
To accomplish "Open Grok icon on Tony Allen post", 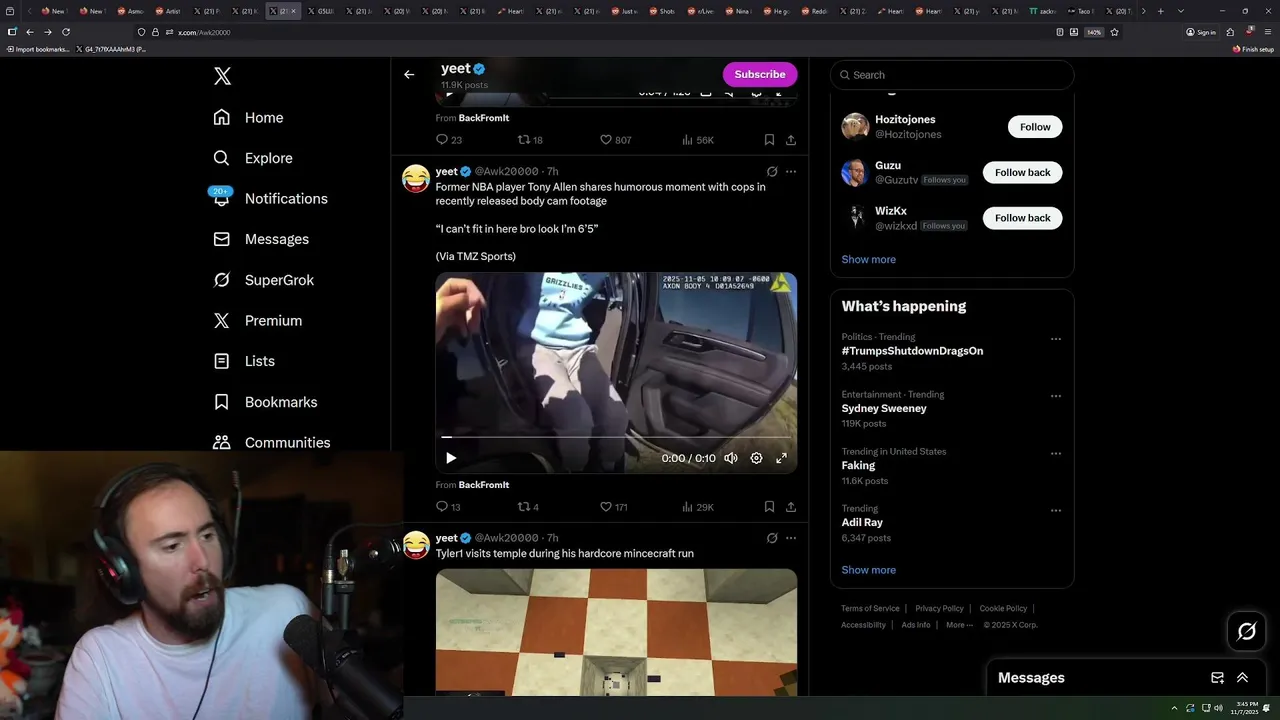I will tap(772, 172).
